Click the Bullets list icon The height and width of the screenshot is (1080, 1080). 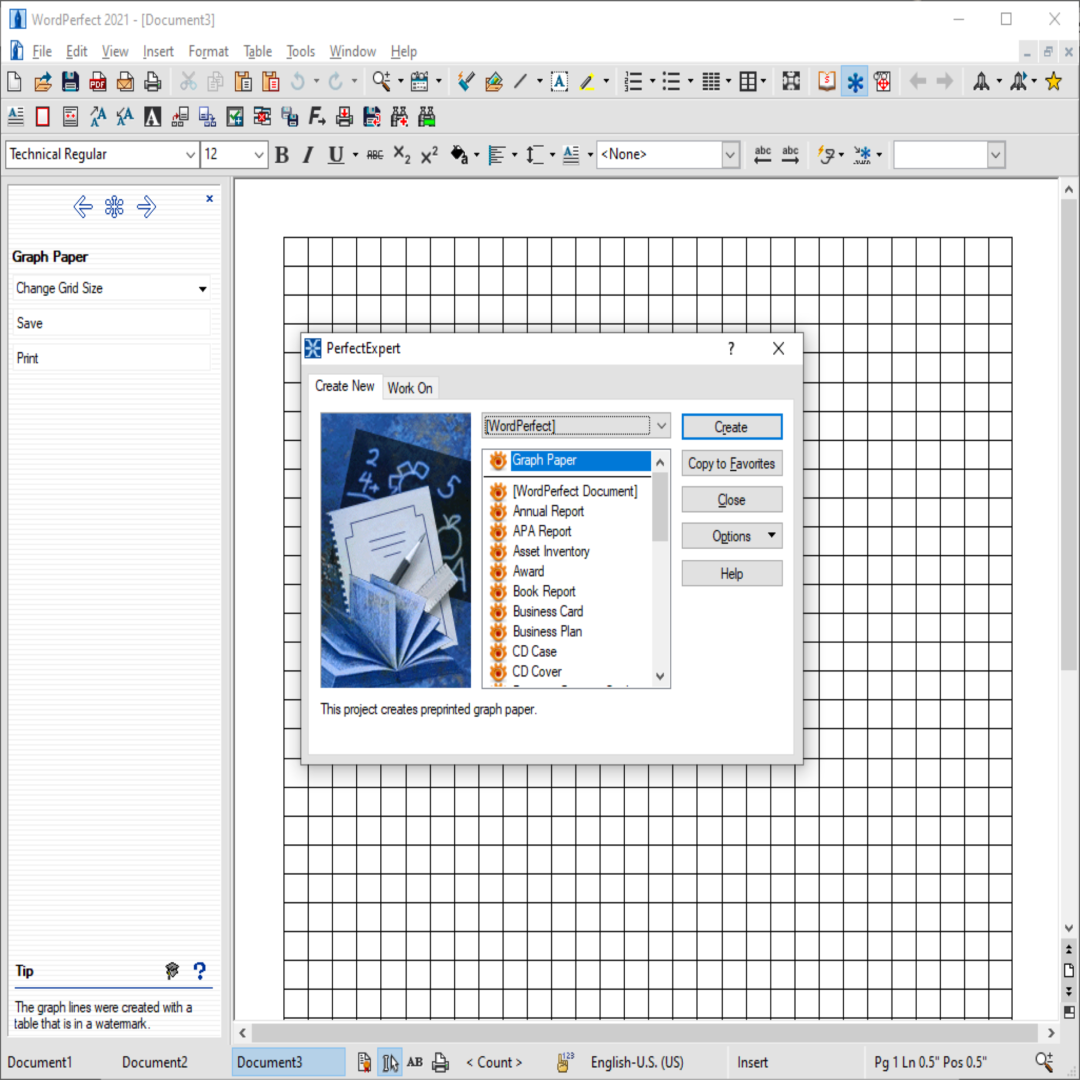[x=671, y=82]
